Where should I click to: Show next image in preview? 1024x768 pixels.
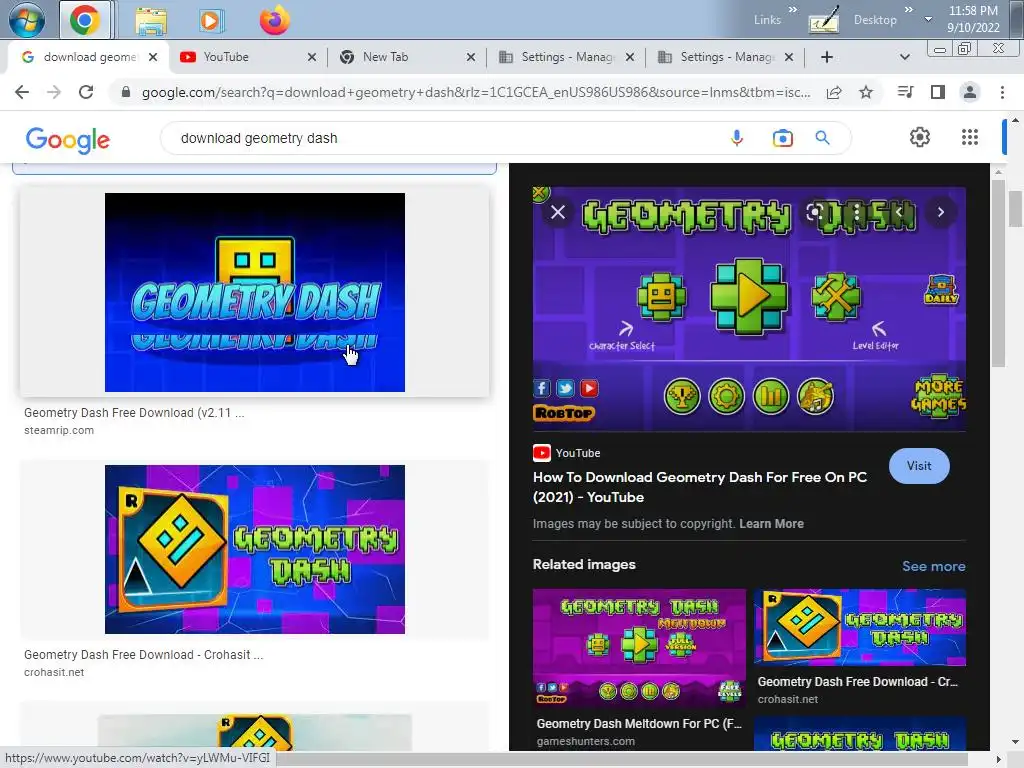(x=940, y=212)
